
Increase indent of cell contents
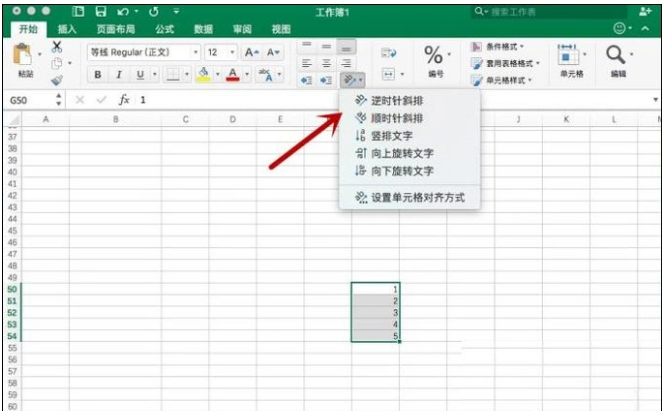click(326, 80)
